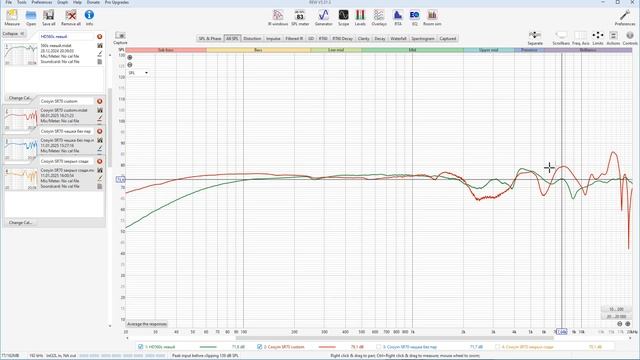Uncheck Cosyin SR70 custom trace in legend
Screen dimensions: 640x360
(x=259, y=347)
